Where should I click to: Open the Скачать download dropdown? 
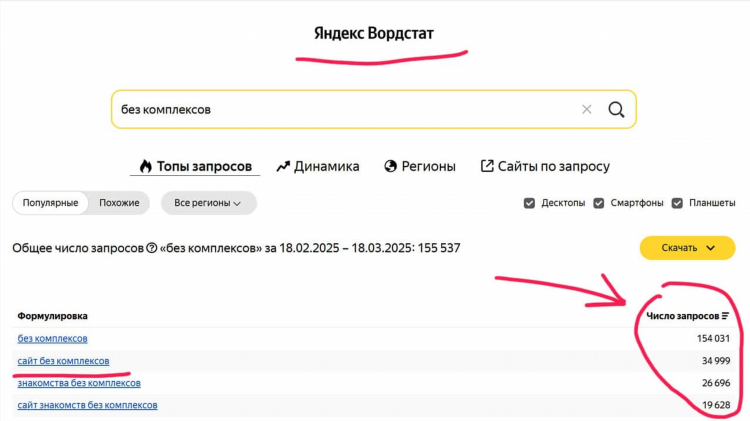click(x=687, y=248)
